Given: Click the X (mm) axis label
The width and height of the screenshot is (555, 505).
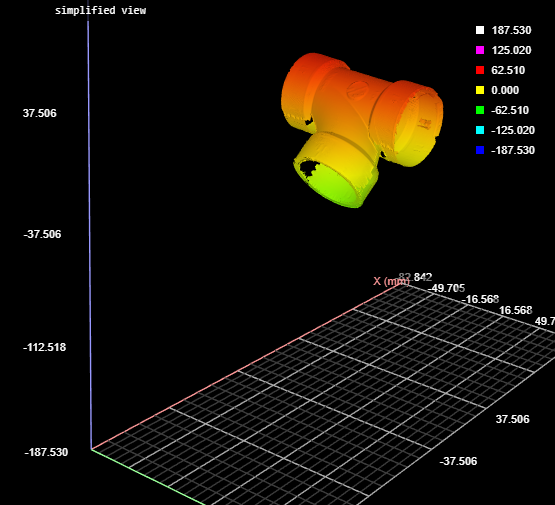Looking at the screenshot, I should tap(391, 281).
